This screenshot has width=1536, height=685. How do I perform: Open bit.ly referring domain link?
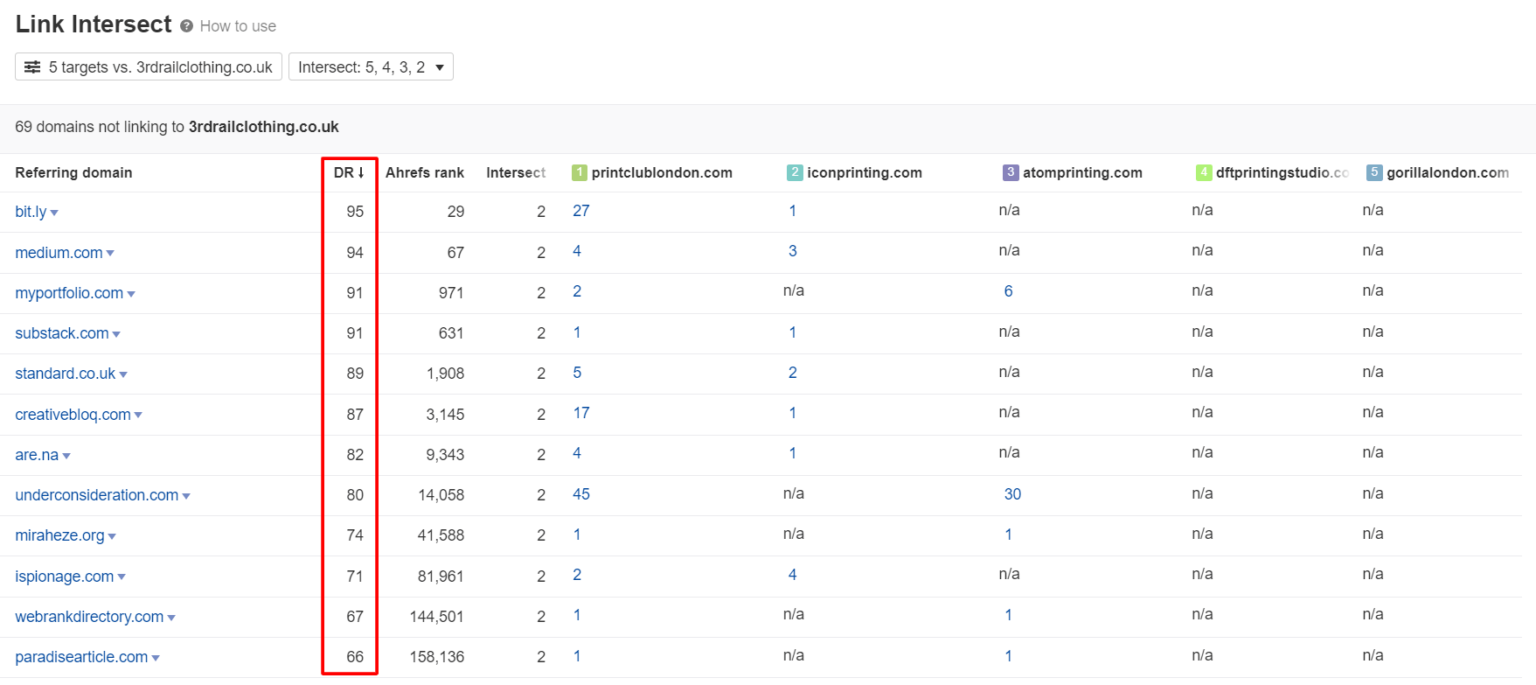point(30,212)
